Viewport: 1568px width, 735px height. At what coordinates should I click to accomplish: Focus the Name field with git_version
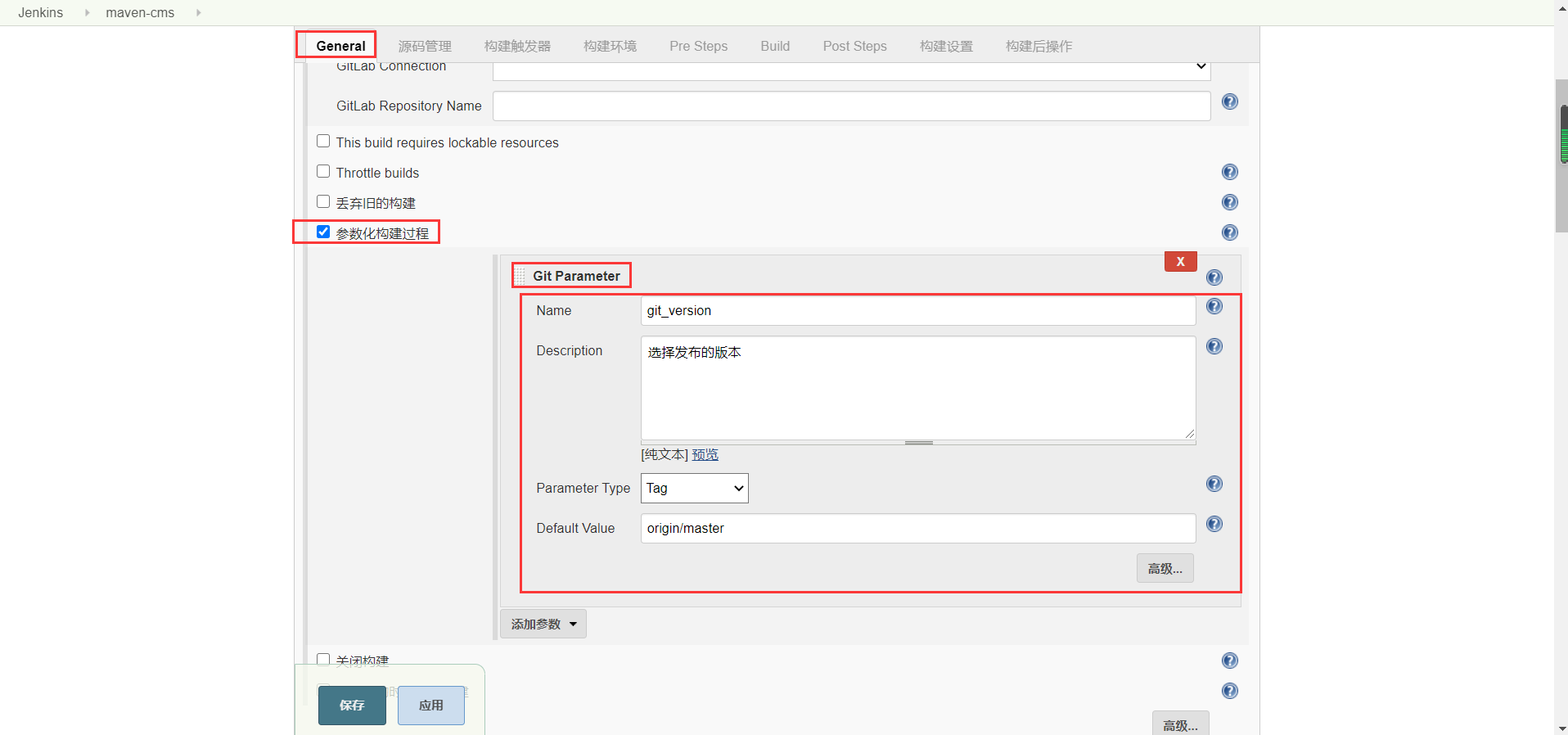(x=918, y=310)
